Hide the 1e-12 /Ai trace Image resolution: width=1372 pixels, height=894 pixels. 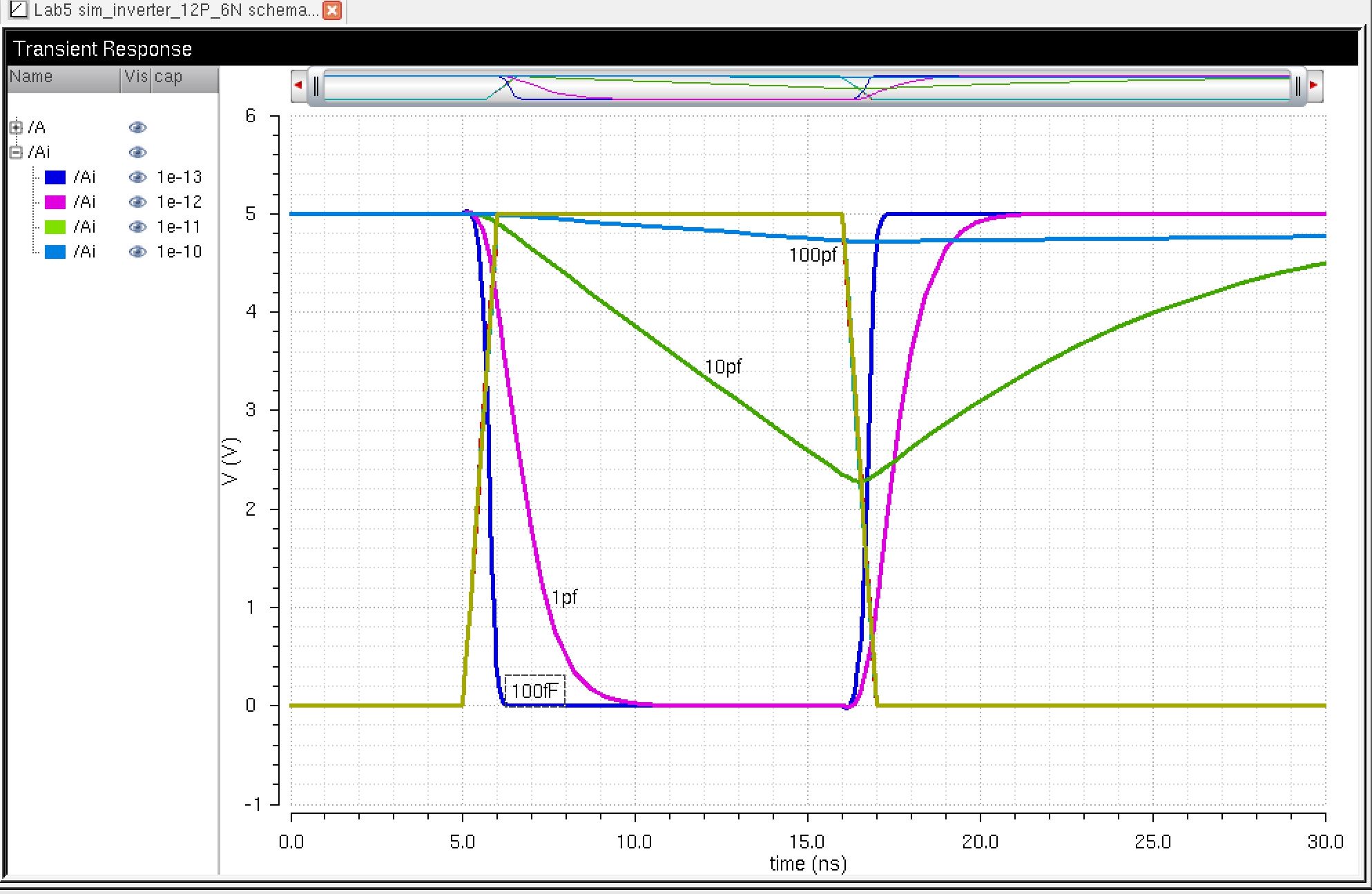click(137, 202)
